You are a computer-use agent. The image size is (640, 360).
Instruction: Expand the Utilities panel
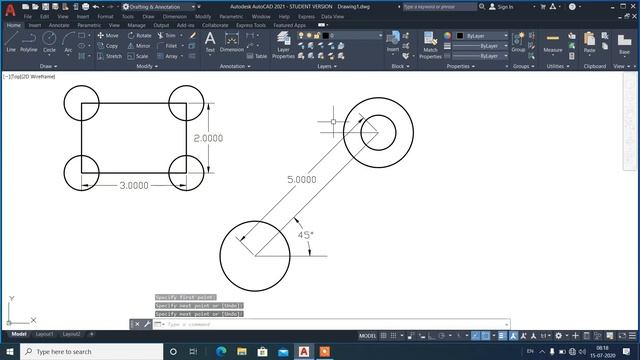(558, 66)
